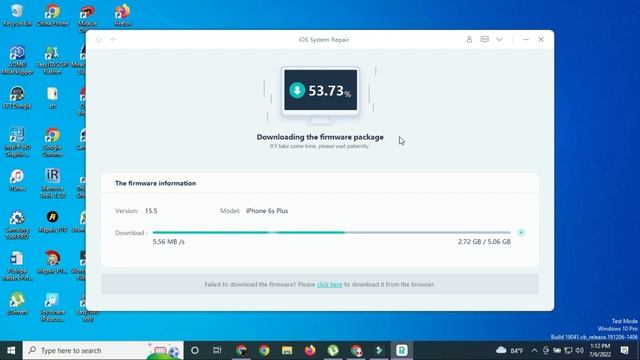Open the Google Chrome desktop shortcut
This screenshot has height=360, width=640.
pos(52,142)
